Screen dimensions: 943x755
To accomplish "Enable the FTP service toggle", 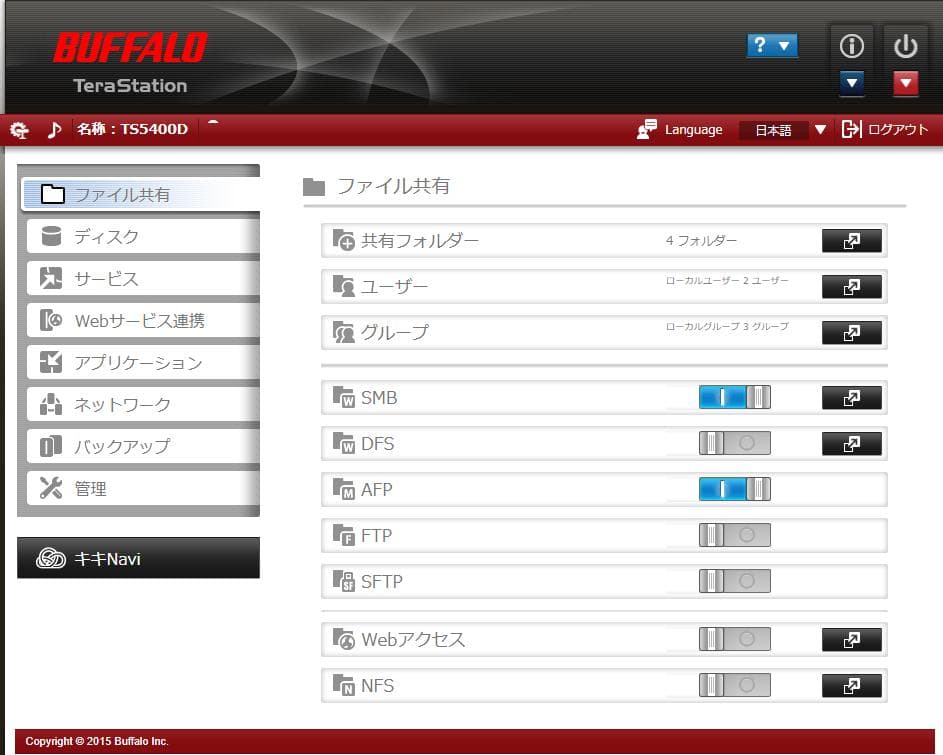I will tap(736, 535).
